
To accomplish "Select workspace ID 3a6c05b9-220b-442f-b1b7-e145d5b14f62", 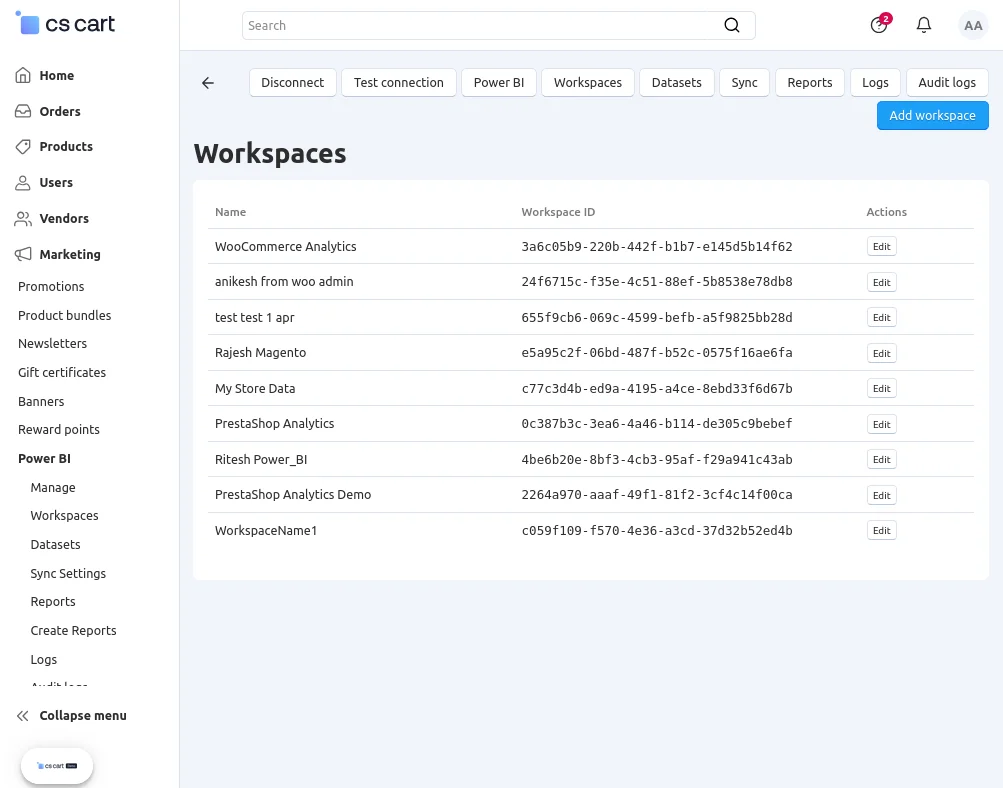I will pyautogui.click(x=657, y=246).
